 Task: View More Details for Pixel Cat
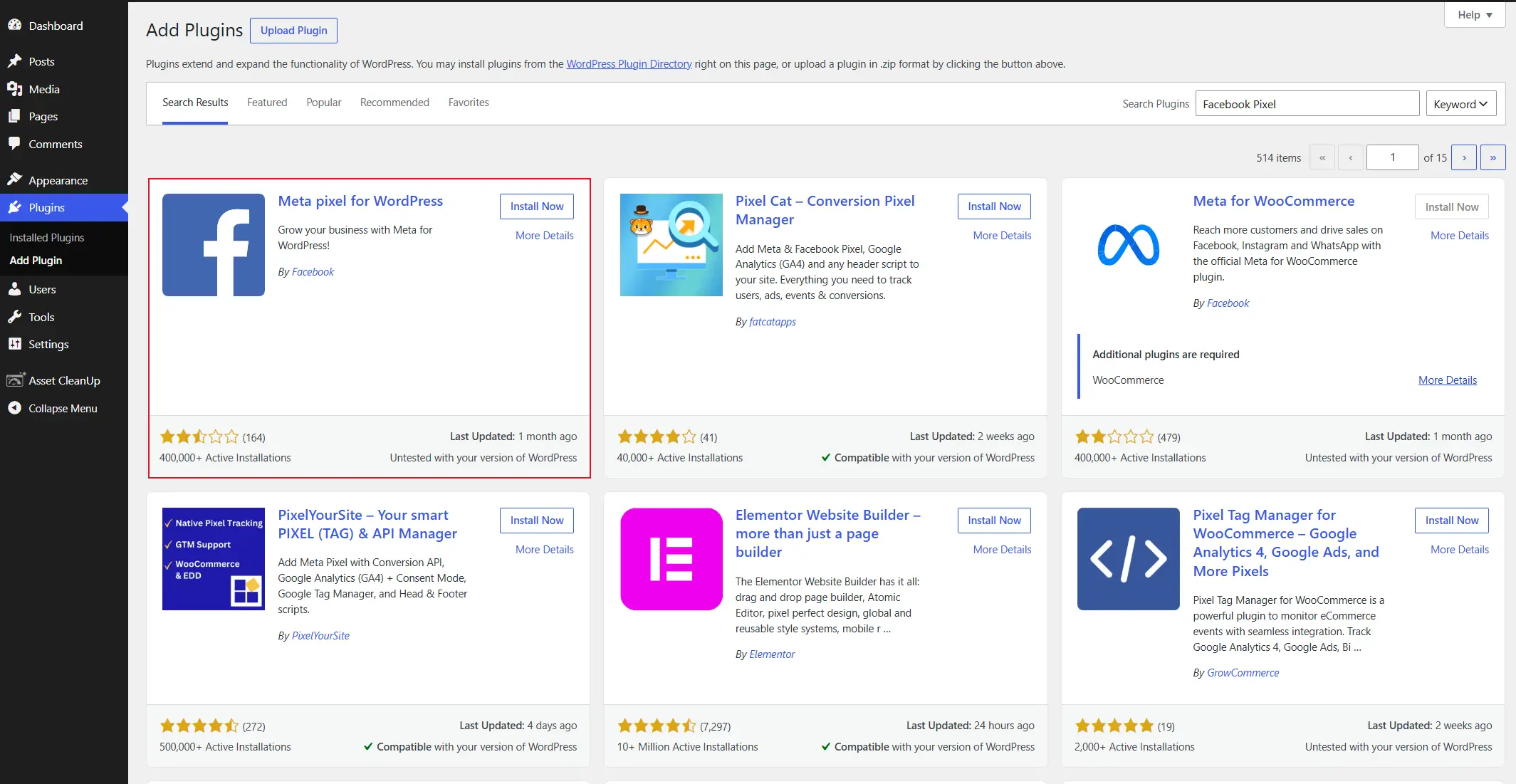coord(1002,236)
